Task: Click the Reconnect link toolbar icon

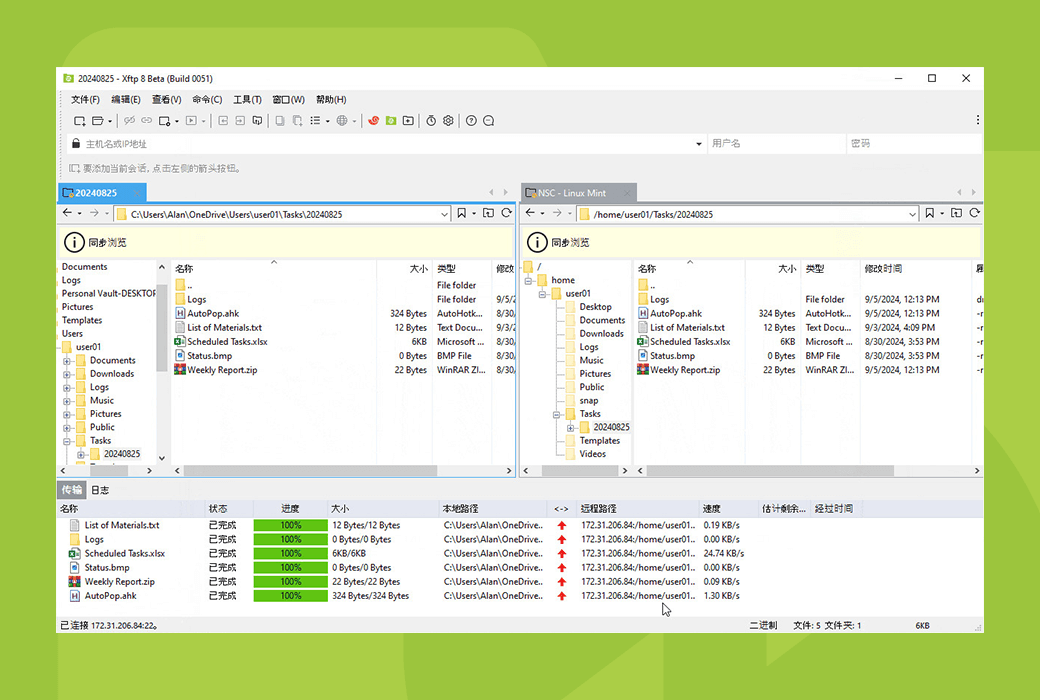Action: (x=147, y=121)
